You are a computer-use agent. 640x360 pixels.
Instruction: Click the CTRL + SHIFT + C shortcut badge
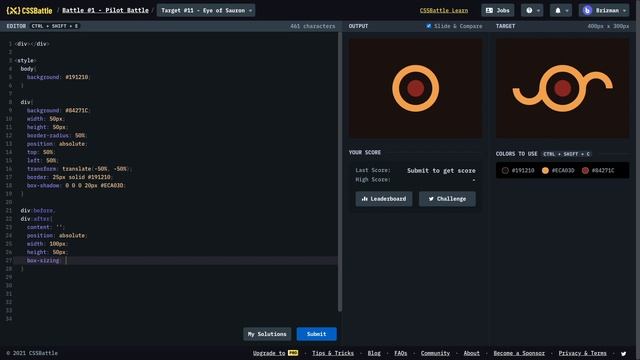pos(567,154)
